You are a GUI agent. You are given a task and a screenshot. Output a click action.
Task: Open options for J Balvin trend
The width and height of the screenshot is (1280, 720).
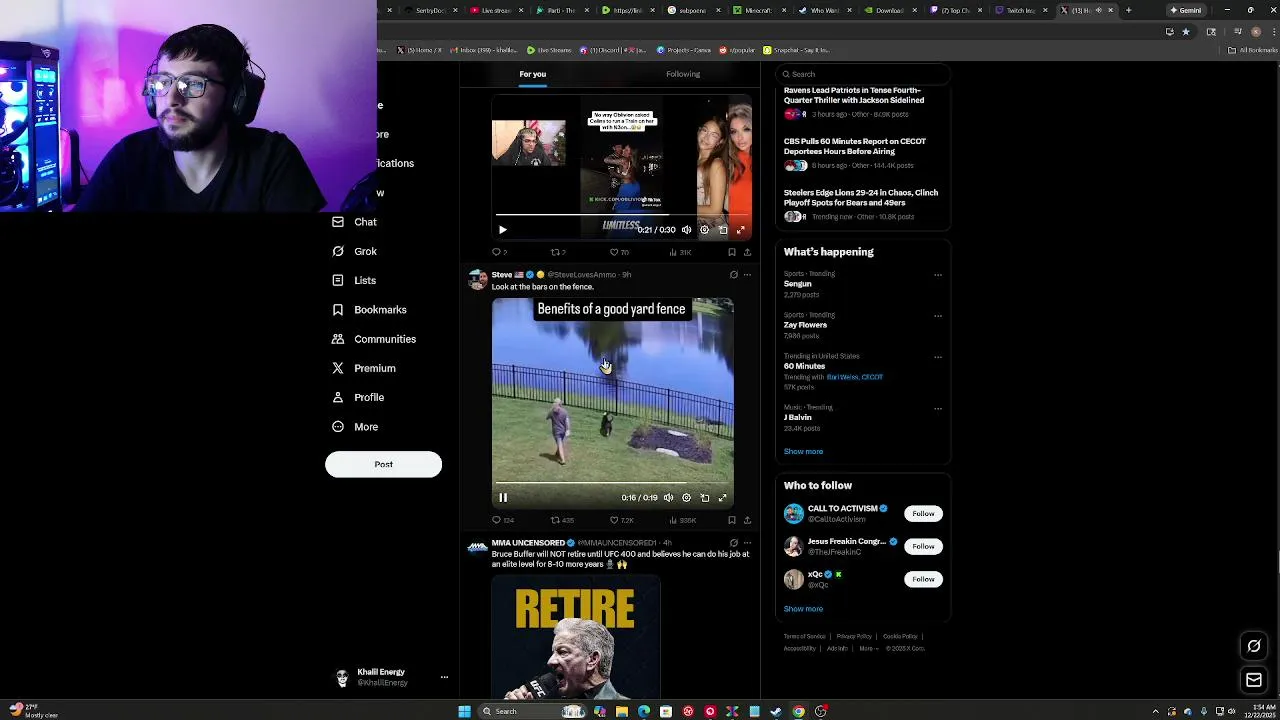pyautogui.click(x=938, y=408)
